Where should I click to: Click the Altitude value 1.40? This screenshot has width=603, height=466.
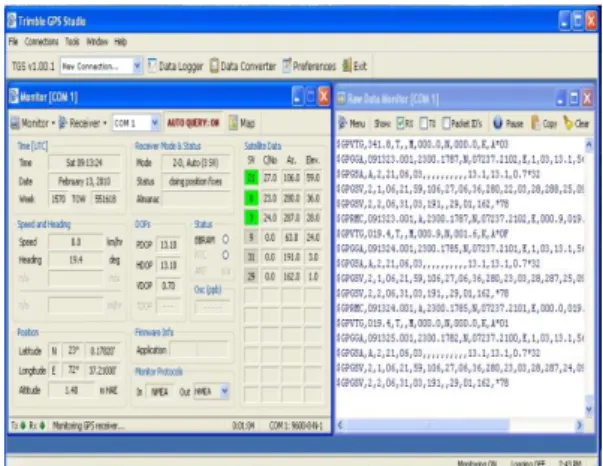[x=71, y=390]
